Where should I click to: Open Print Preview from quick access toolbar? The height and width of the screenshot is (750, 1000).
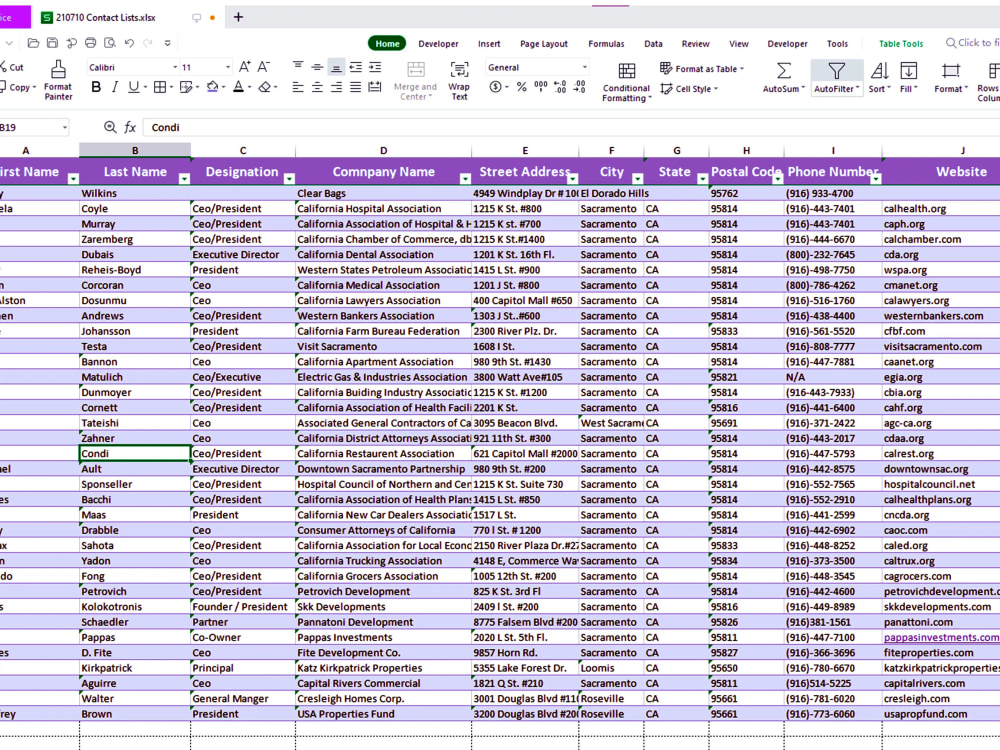(110, 43)
